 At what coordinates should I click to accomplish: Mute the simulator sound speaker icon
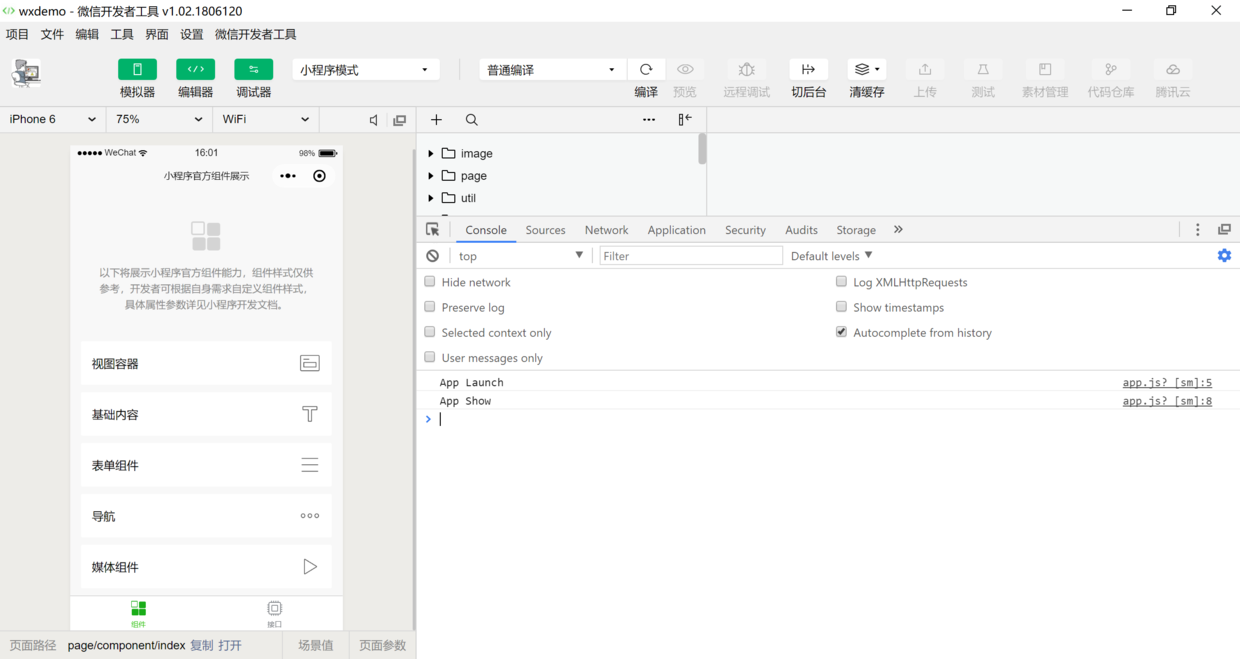(x=374, y=120)
